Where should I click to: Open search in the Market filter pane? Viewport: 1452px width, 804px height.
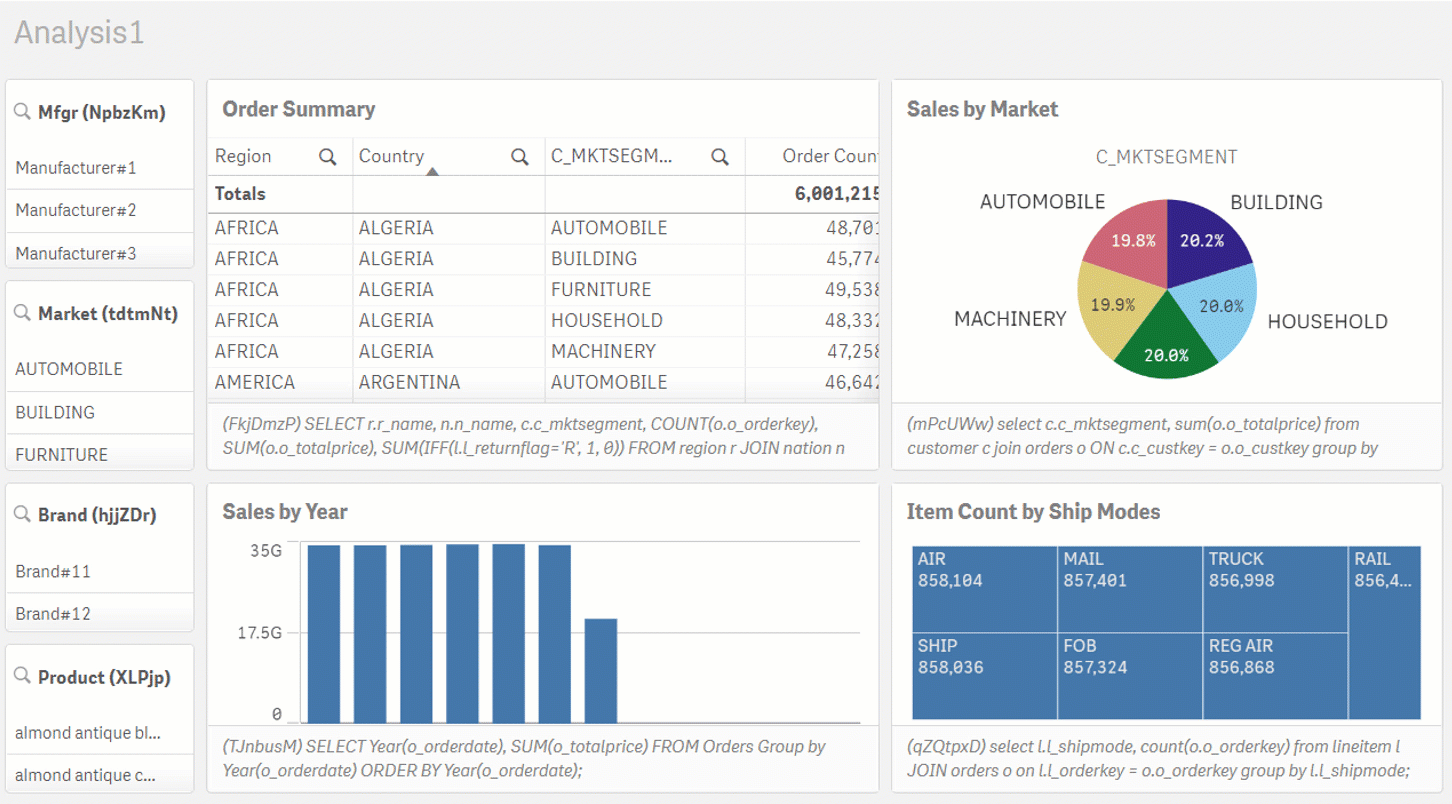(22, 313)
